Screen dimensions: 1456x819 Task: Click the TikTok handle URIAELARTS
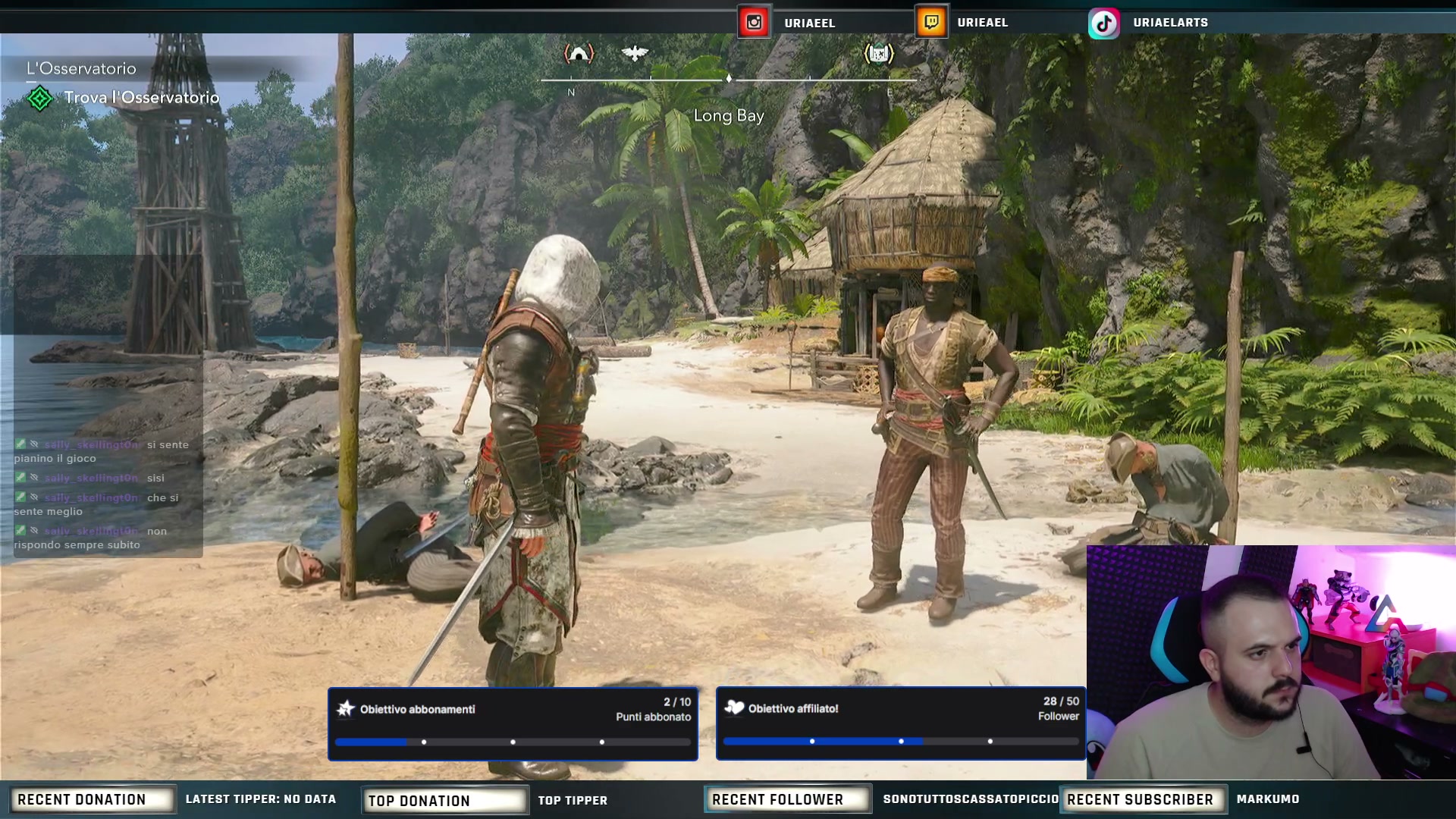(x=1171, y=22)
